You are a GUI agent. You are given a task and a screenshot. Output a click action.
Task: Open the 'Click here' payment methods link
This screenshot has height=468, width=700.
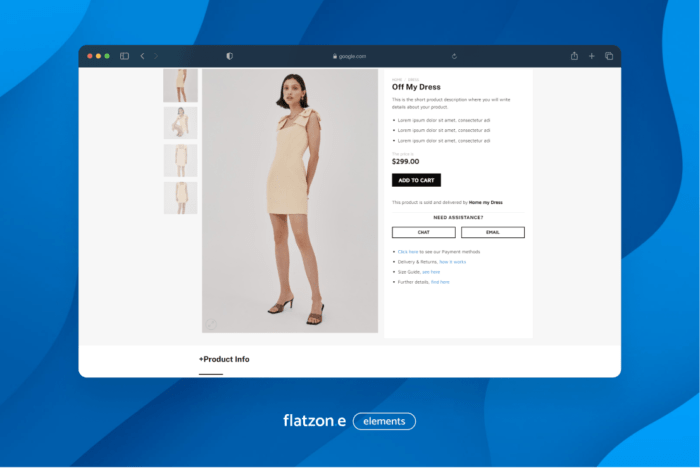pyautogui.click(x=407, y=252)
